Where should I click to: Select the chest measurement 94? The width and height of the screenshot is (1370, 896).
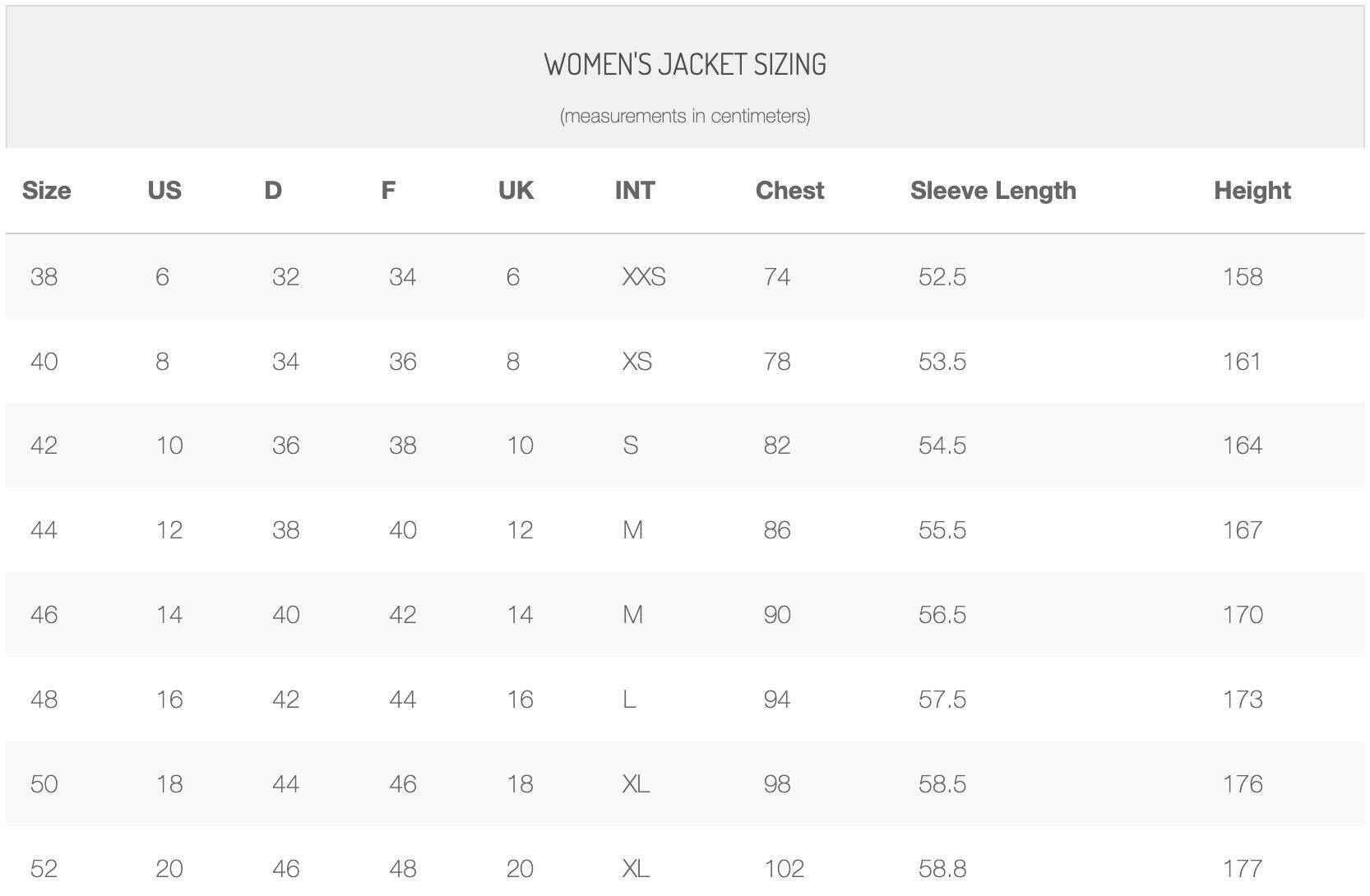pos(777,700)
